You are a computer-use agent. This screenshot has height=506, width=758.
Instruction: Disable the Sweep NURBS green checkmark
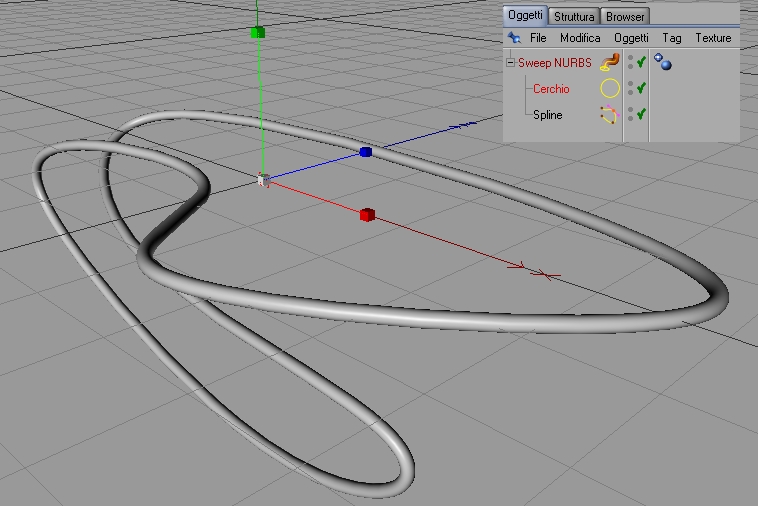(x=641, y=62)
